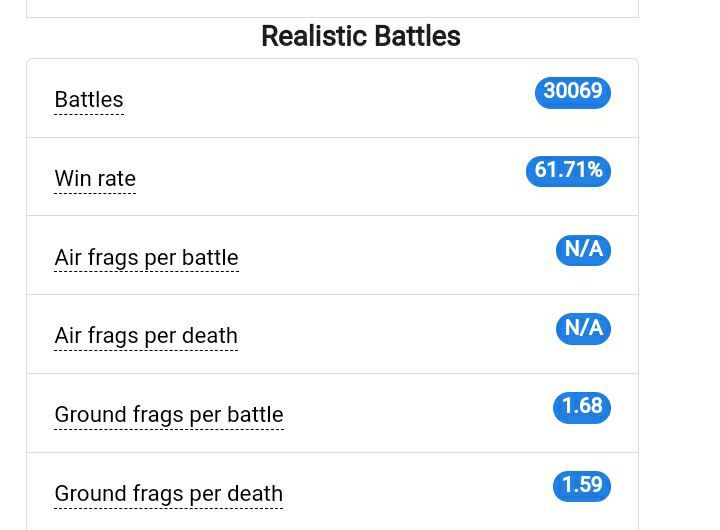Click the Air frags per death label
This screenshot has width=720, height=530.
[146, 336]
